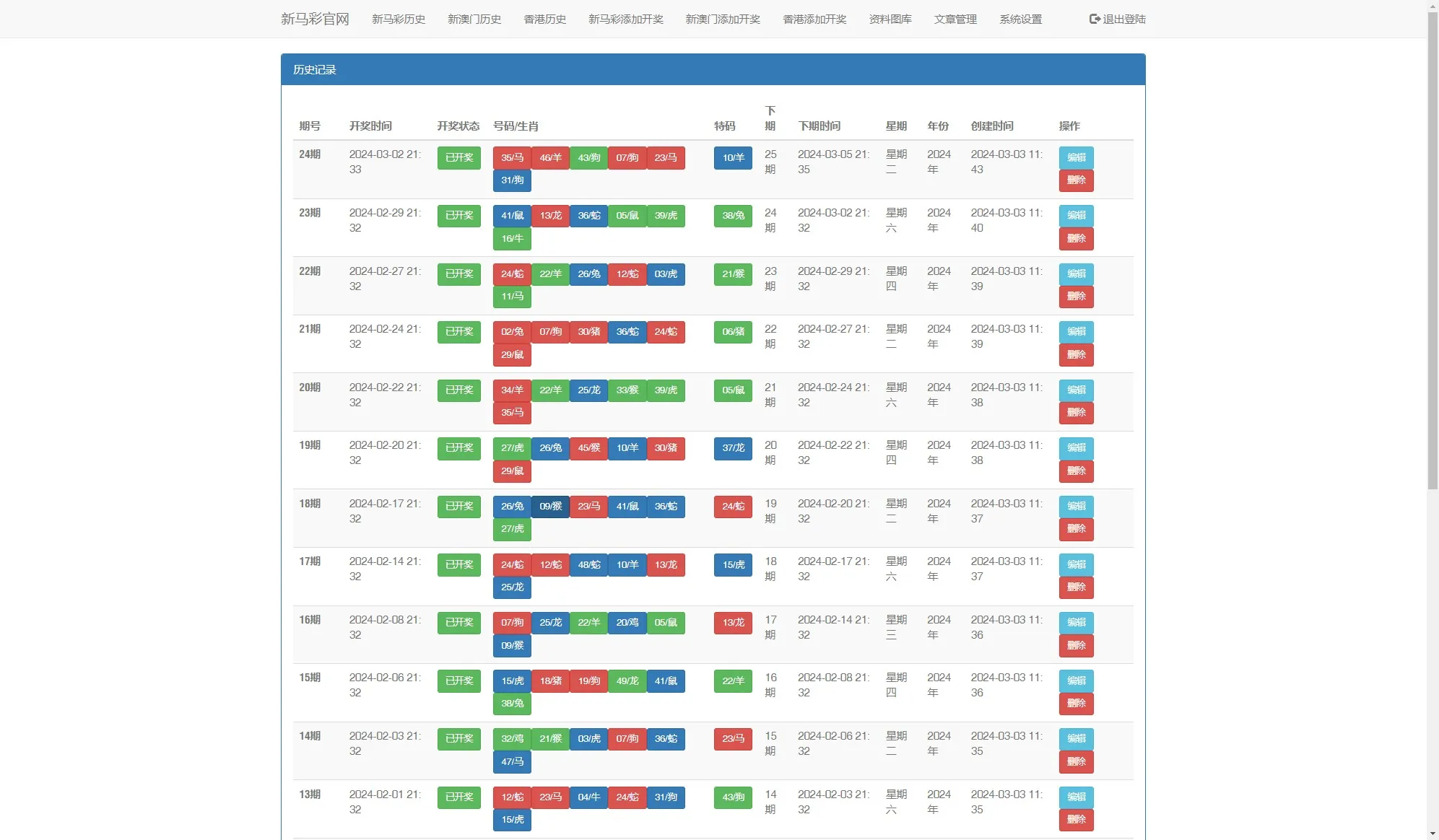Open 香港添加开奖 entry page
This screenshot has width=1439, height=840.
pyautogui.click(x=814, y=19)
